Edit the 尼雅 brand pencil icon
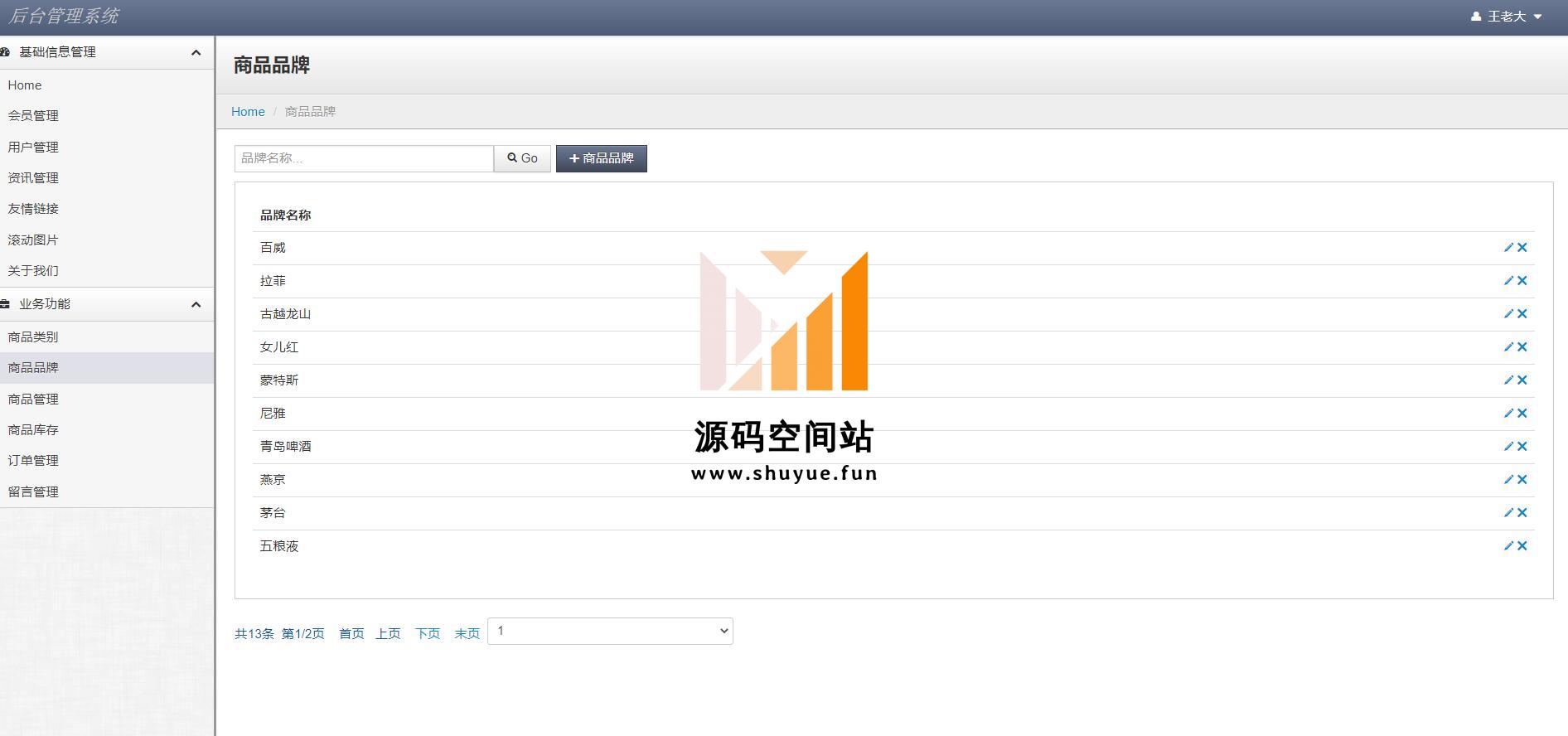This screenshot has height=736, width=1568. coord(1508,414)
